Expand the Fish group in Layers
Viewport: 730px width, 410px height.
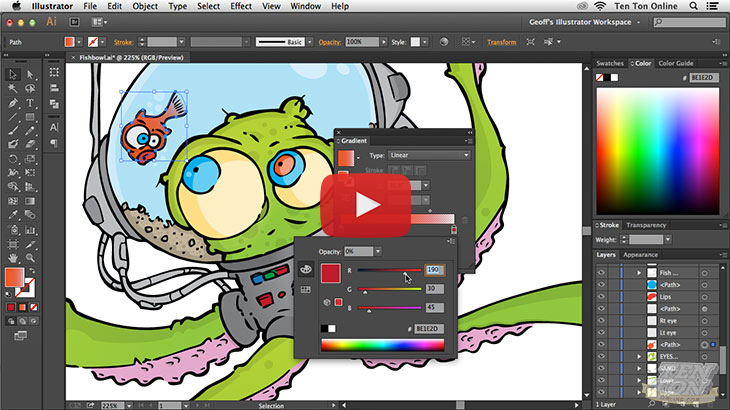(639, 273)
